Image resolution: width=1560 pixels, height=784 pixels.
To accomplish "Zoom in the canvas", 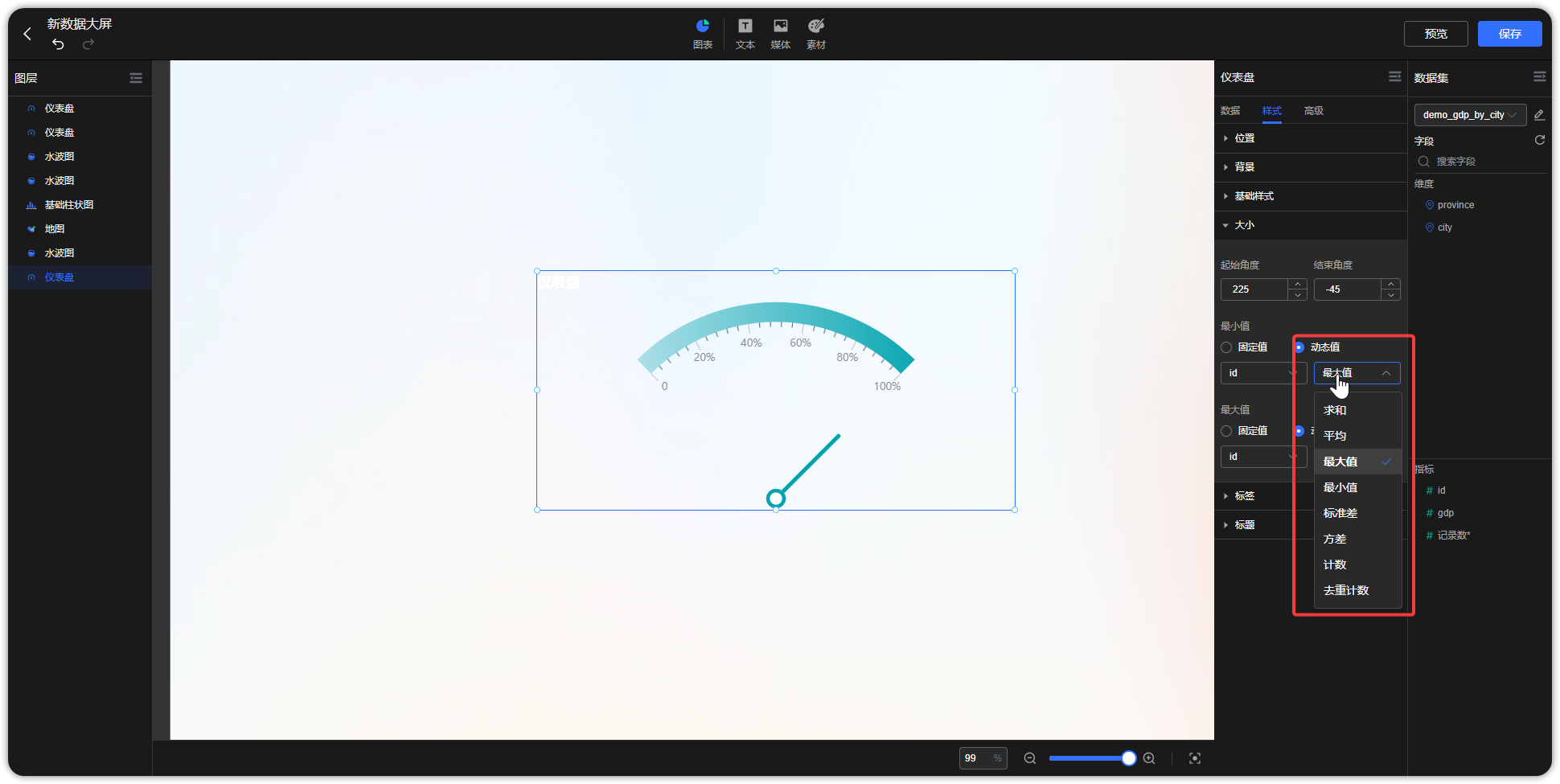I will pos(1150,758).
